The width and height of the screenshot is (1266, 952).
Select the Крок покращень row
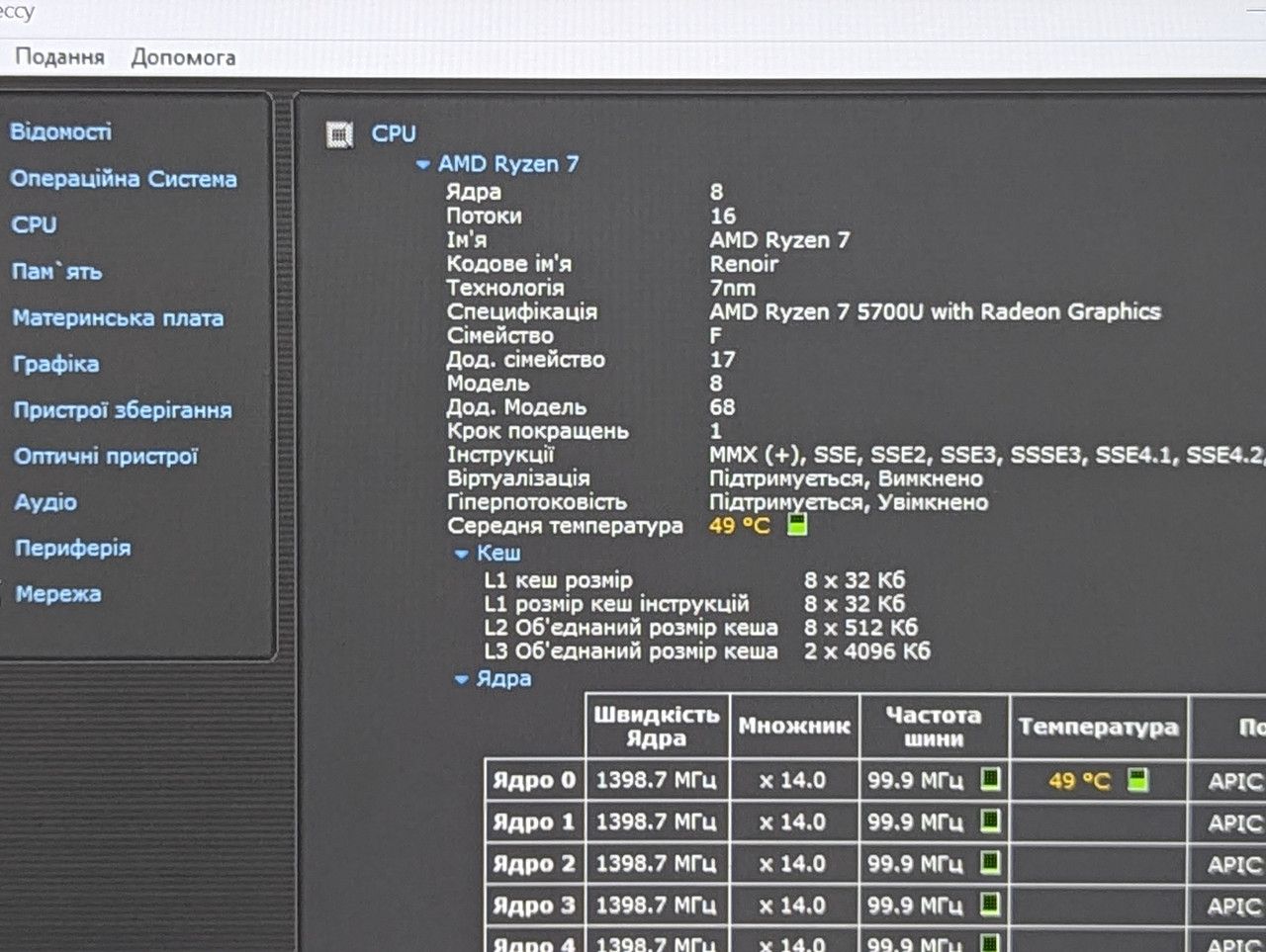coord(584,431)
